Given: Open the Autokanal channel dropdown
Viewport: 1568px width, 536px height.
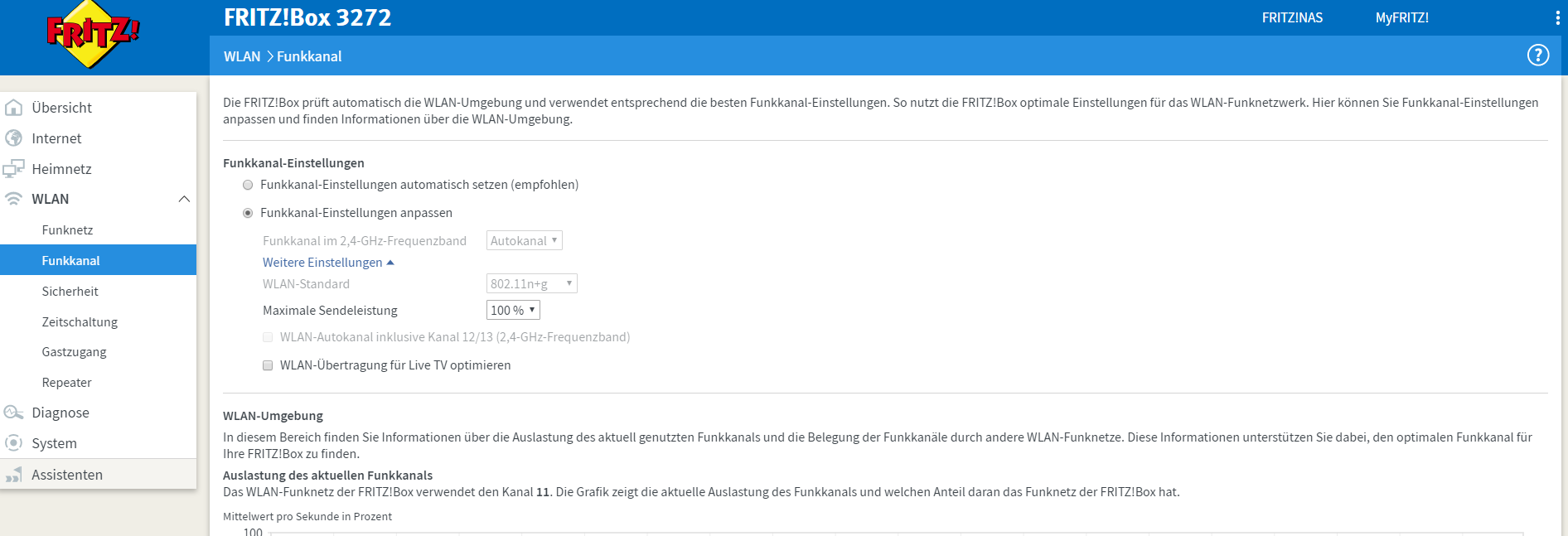Looking at the screenshot, I should [525, 240].
